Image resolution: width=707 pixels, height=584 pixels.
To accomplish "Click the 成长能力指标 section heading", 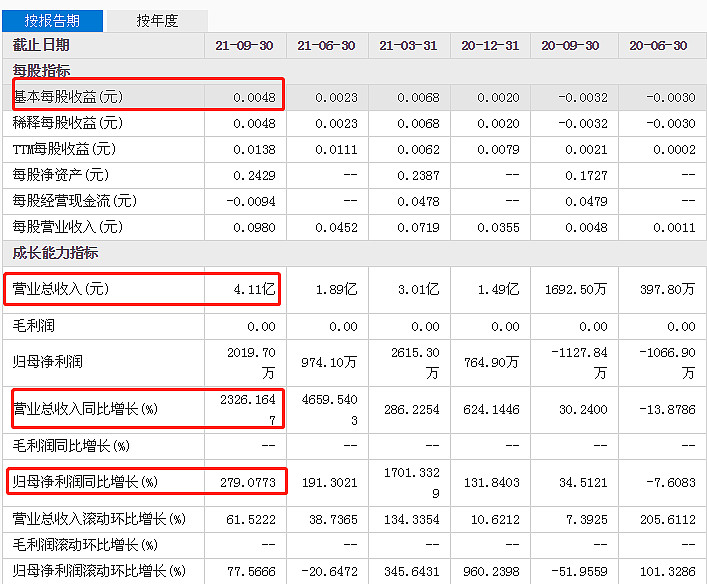I will 55,253.
